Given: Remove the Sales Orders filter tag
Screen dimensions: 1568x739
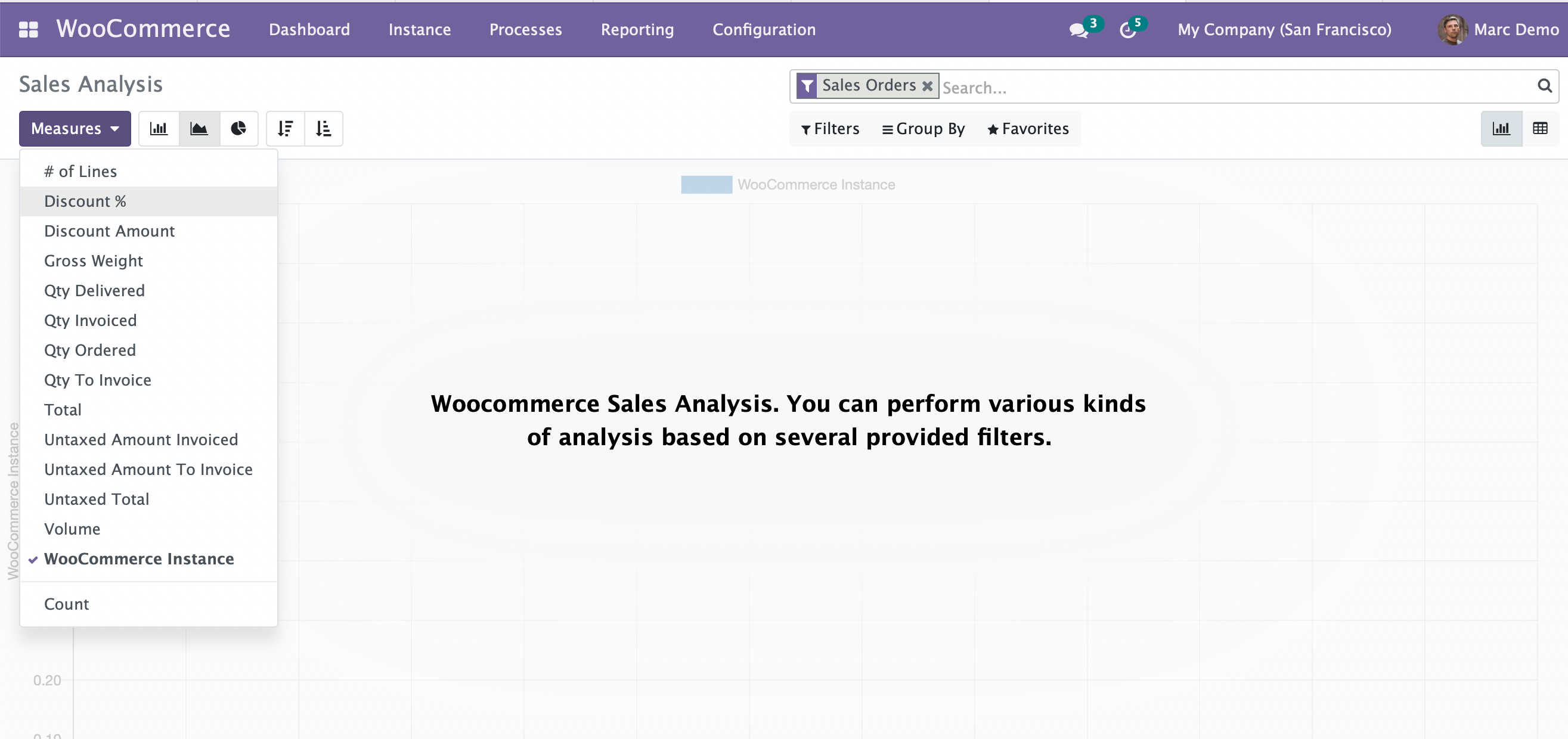Looking at the screenshot, I should pos(927,86).
